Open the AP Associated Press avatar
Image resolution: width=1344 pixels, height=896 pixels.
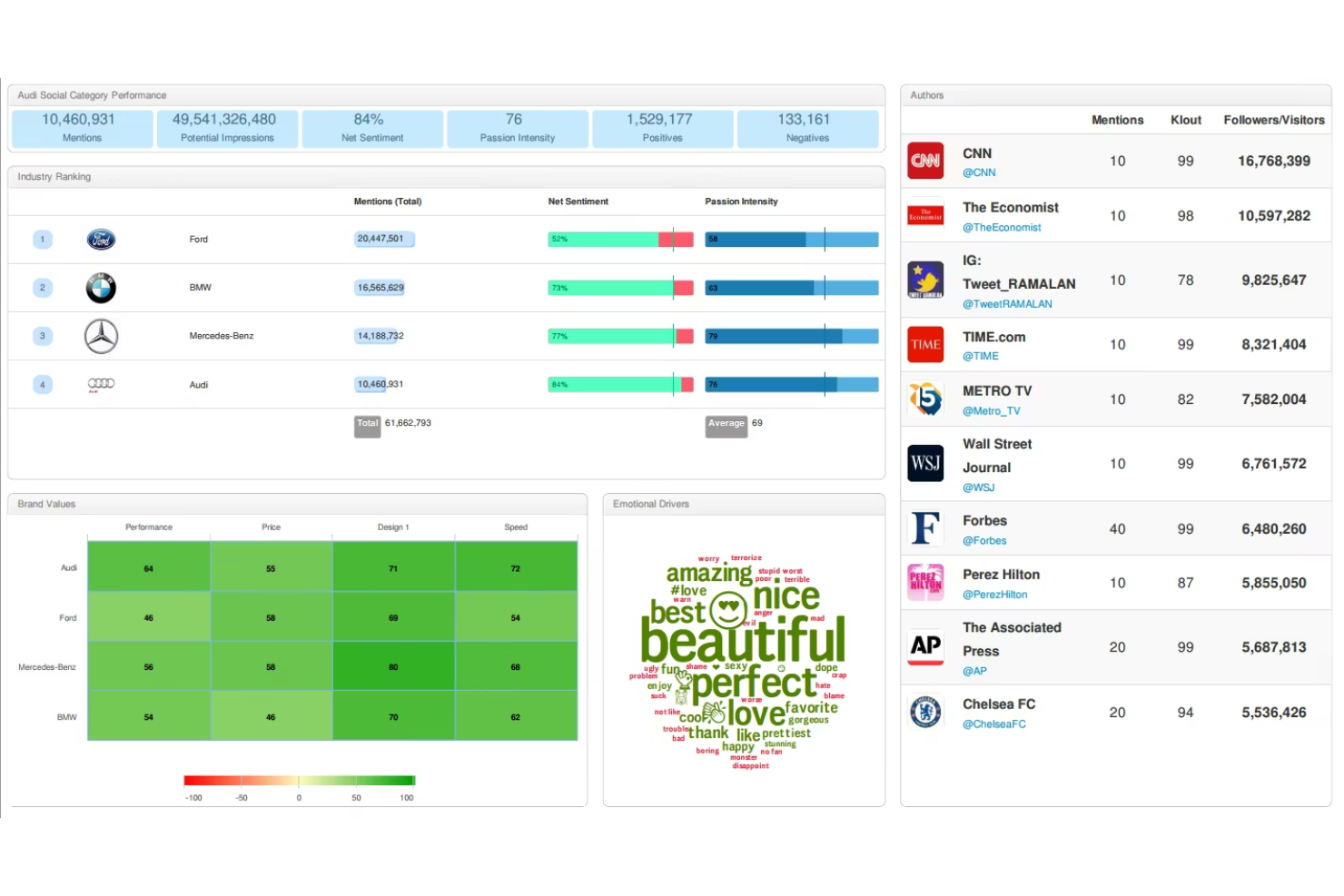click(925, 646)
